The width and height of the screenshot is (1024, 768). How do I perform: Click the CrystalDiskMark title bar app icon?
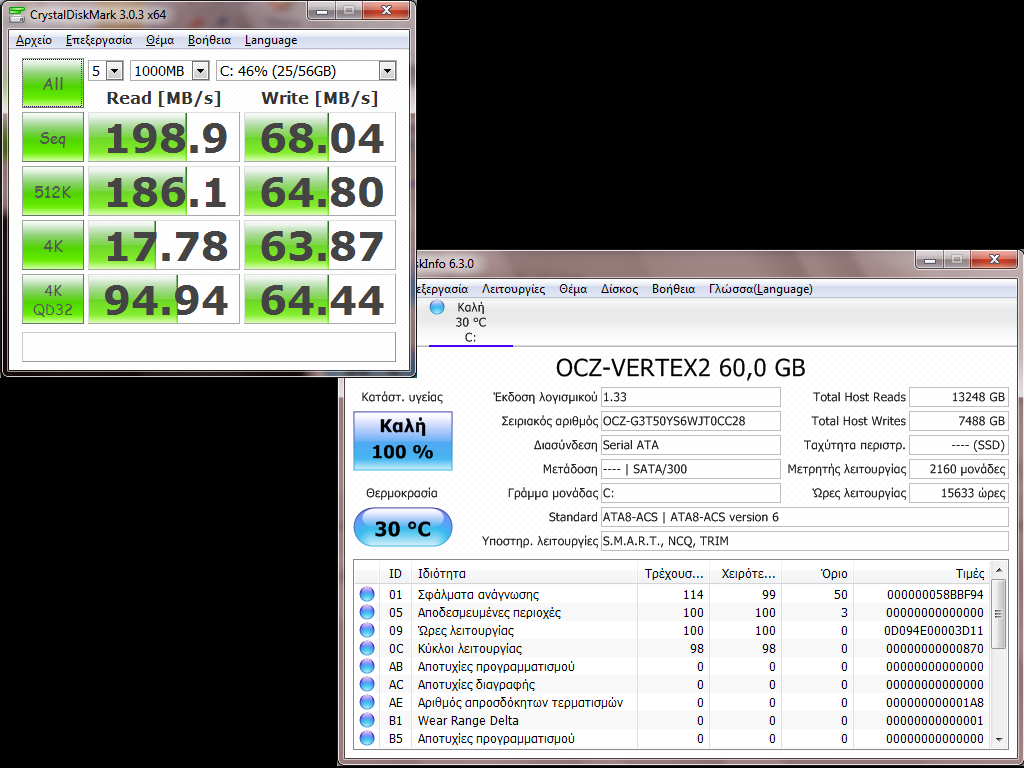tap(17, 14)
